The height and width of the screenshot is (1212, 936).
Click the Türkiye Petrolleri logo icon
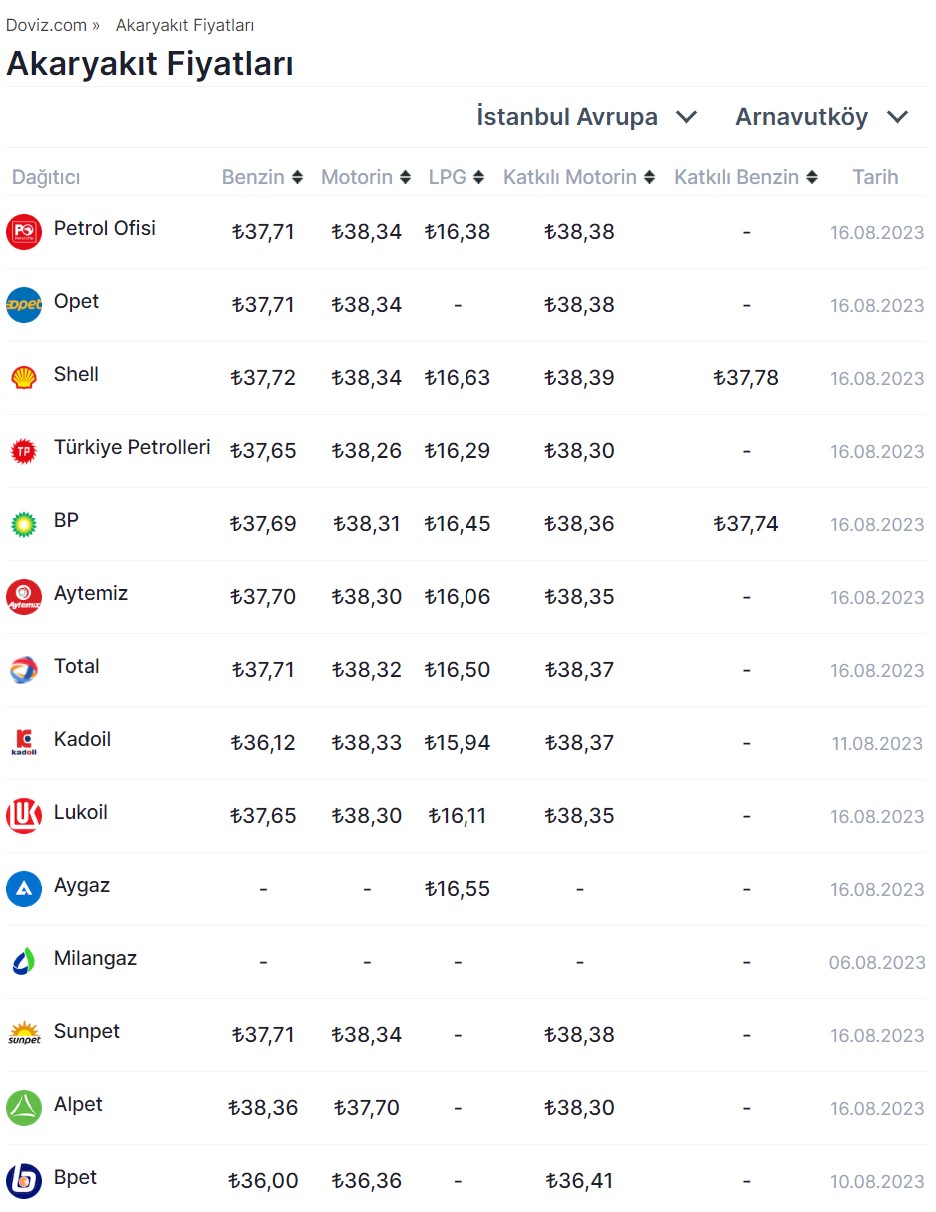[24, 451]
